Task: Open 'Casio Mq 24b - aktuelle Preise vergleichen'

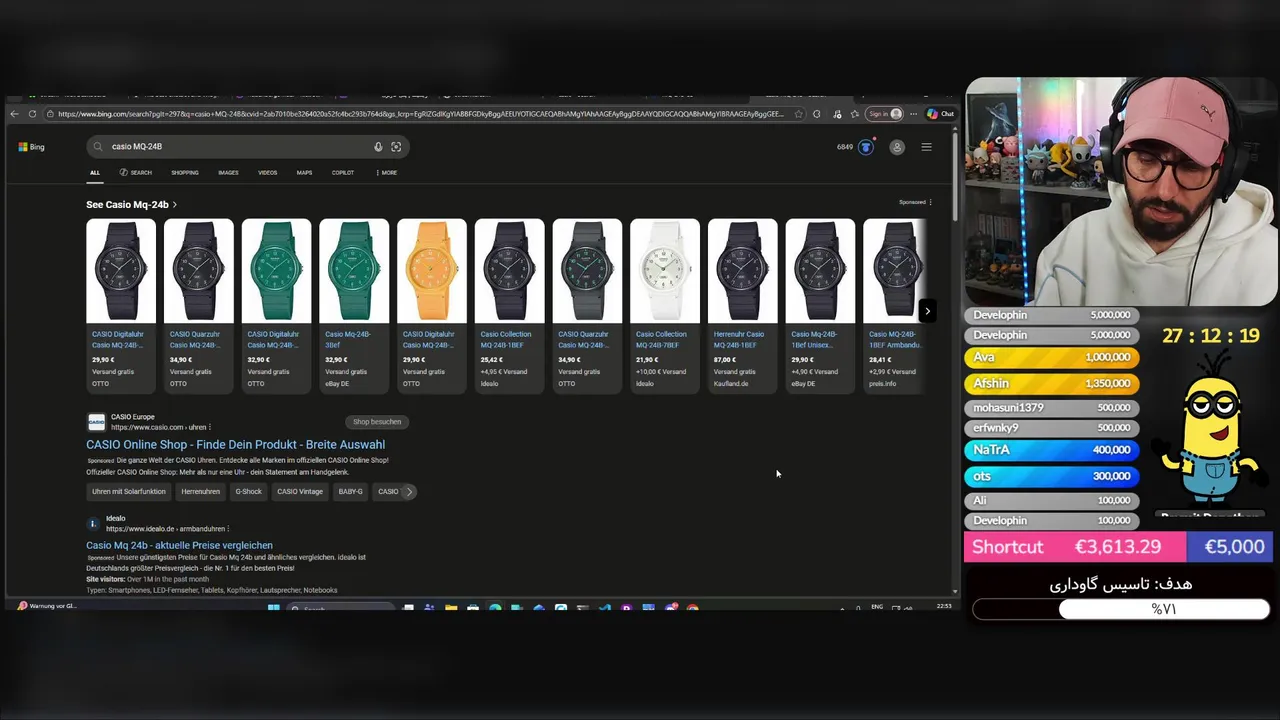Action: click(179, 546)
